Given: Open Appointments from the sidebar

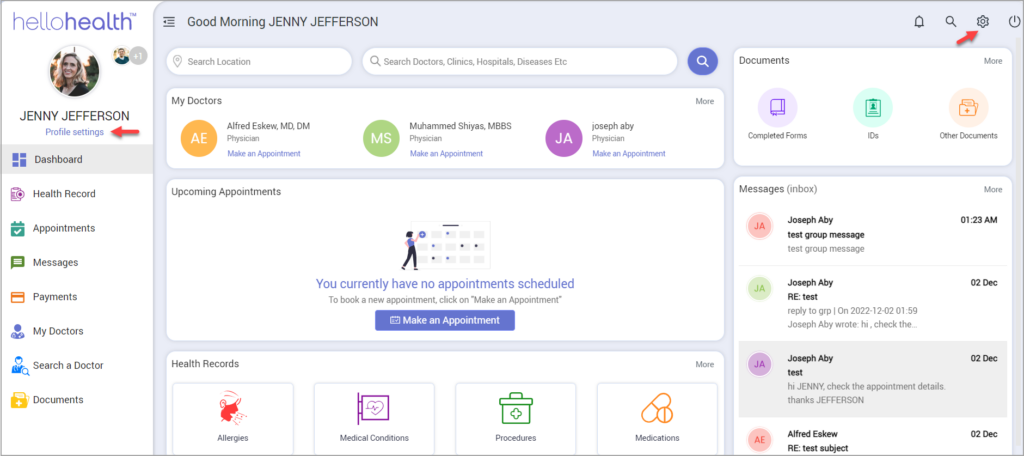Looking at the screenshot, I should [64, 228].
